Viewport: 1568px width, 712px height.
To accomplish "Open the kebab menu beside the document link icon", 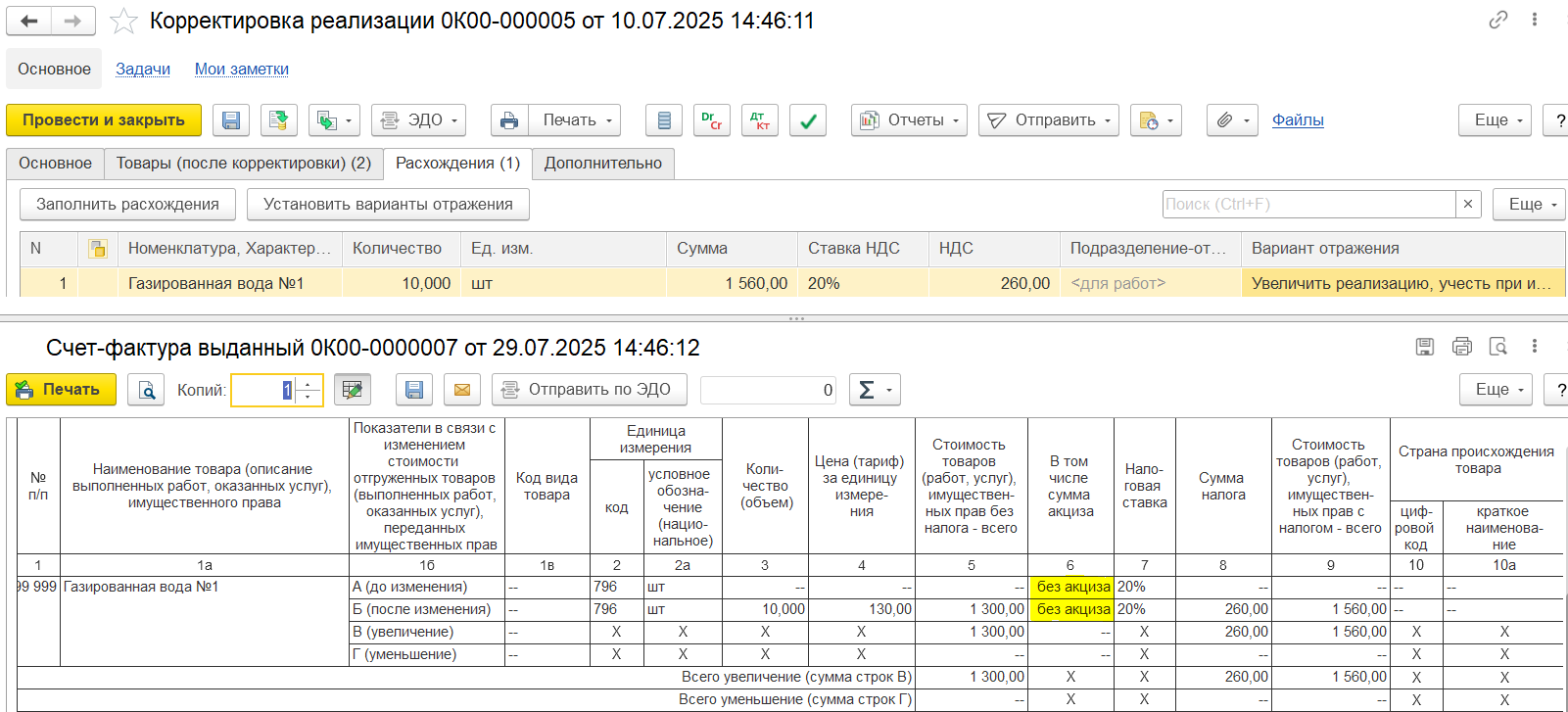I will pos(1535,20).
